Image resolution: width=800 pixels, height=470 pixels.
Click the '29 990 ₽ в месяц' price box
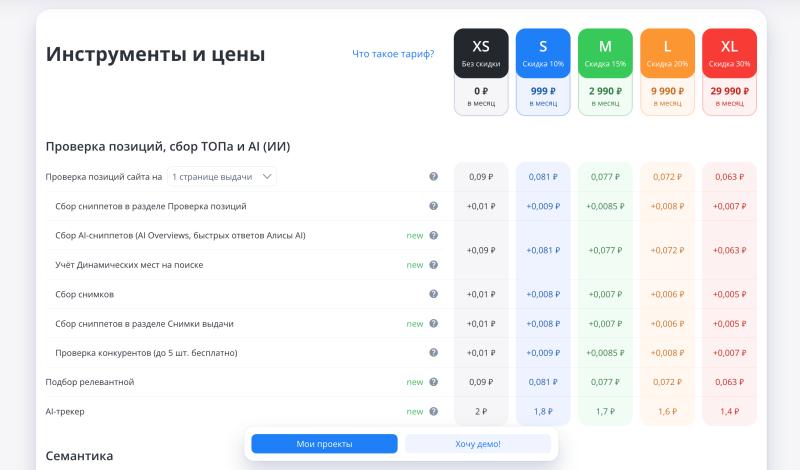729,96
